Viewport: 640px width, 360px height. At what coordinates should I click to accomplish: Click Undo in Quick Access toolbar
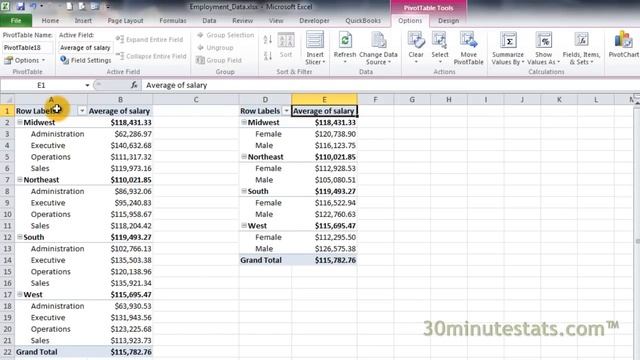pyautogui.click(x=33, y=7)
